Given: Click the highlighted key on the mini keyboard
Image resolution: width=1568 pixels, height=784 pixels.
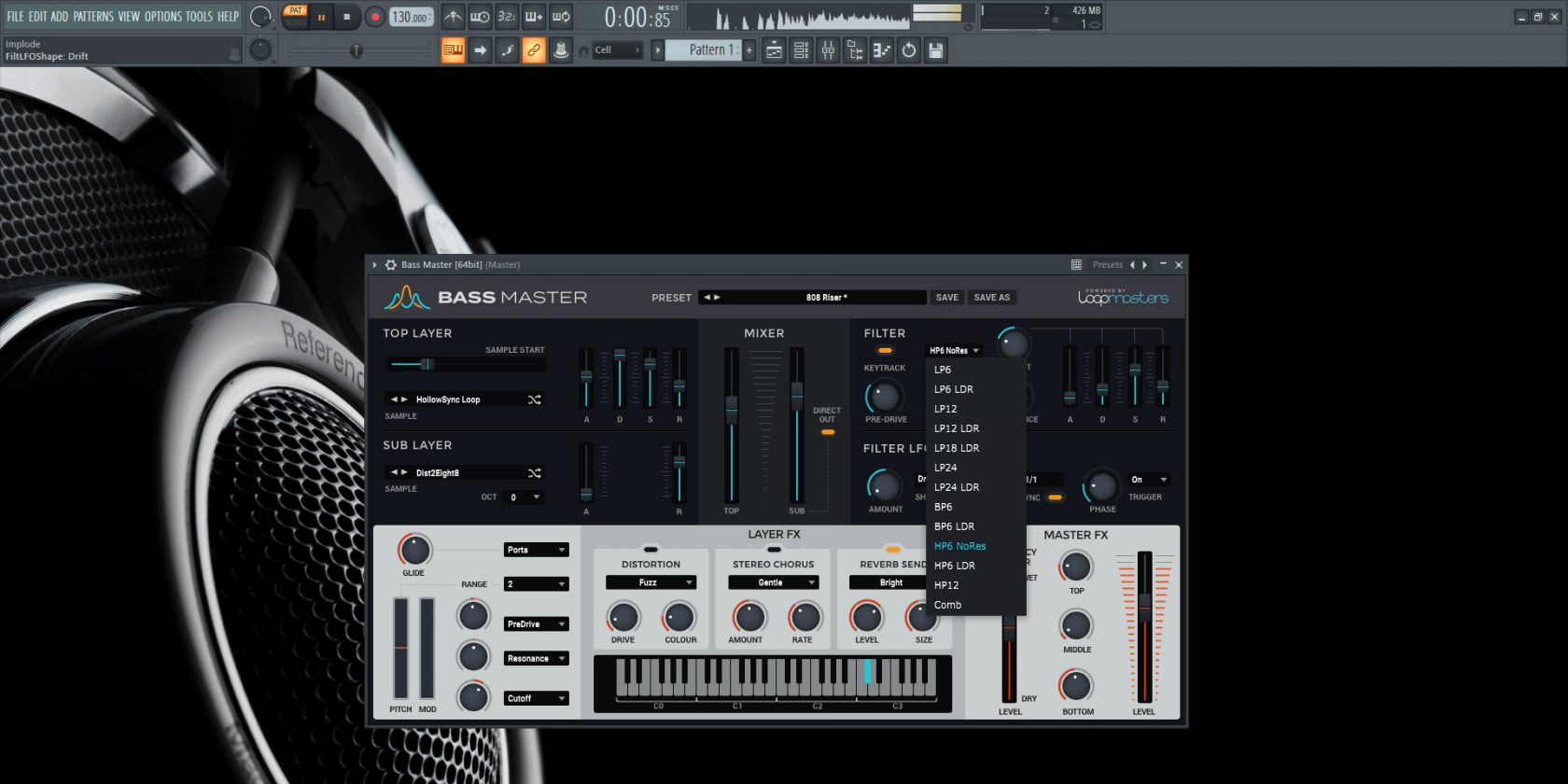Looking at the screenshot, I should click(868, 672).
